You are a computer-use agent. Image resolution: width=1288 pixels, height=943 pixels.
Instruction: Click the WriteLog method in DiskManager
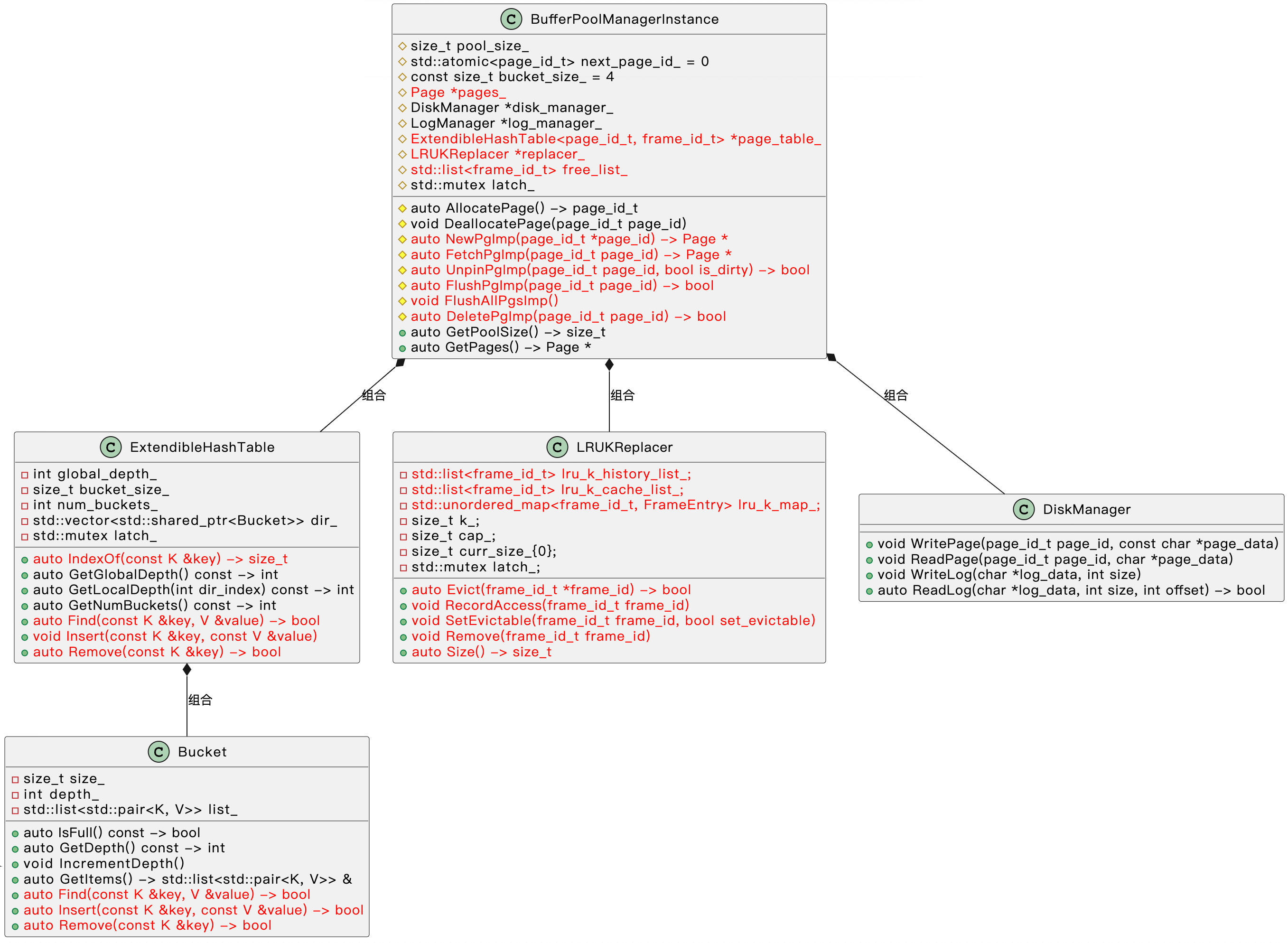click(x=1009, y=575)
